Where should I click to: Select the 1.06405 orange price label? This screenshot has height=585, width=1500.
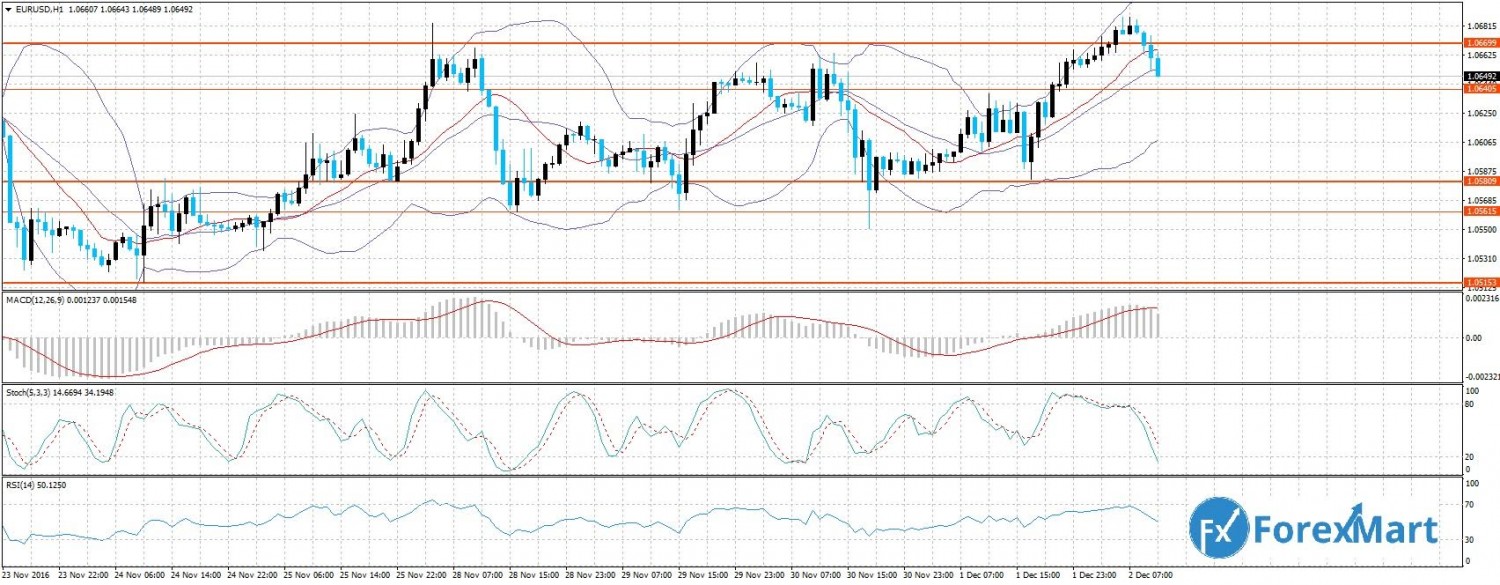pos(1479,89)
